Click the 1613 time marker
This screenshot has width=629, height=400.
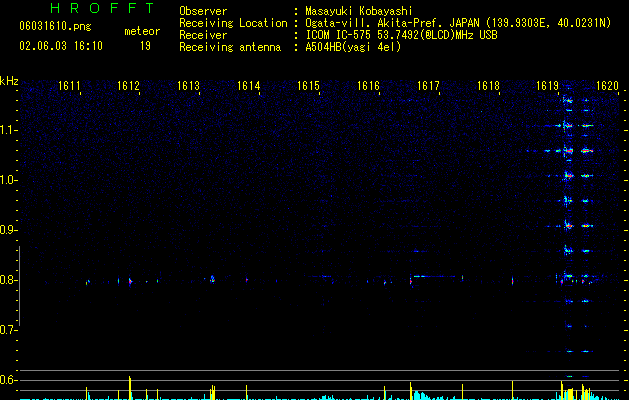pyautogui.click(x=188, y=86)
